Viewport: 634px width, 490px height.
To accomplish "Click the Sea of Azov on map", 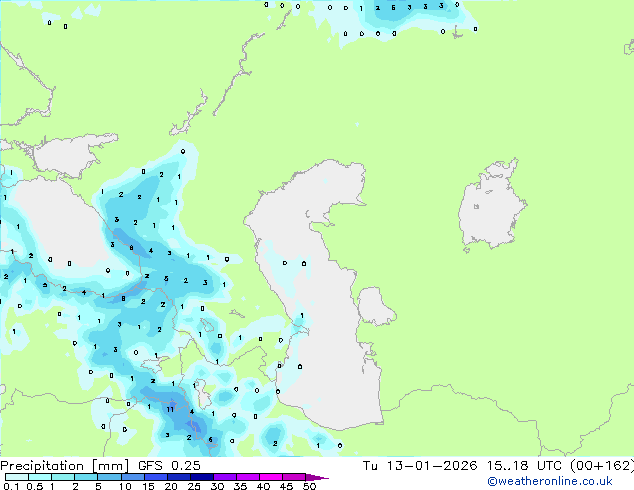I will 69,156.
